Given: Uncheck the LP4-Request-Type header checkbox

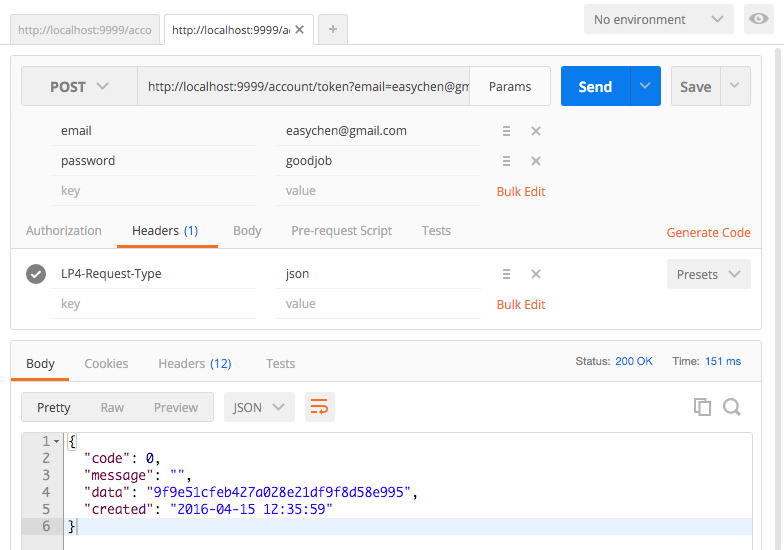Looking at the screenshot, I should tap(36, 274).
